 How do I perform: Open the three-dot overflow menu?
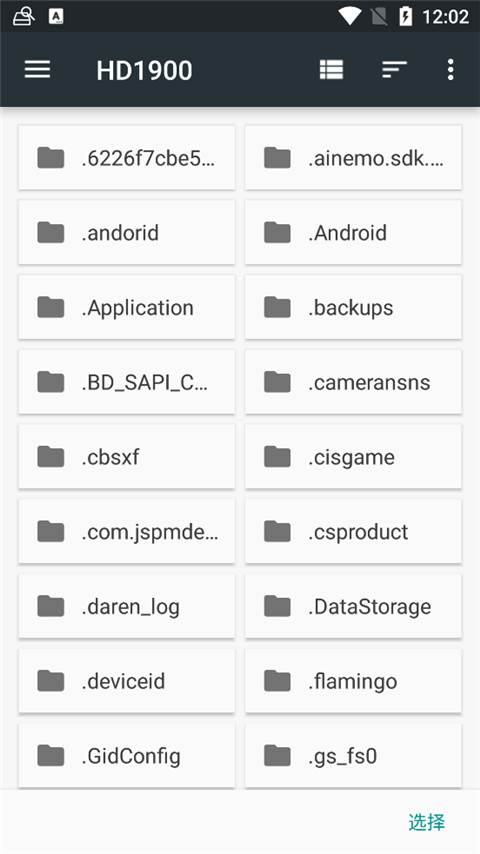[x=451, y=70]
